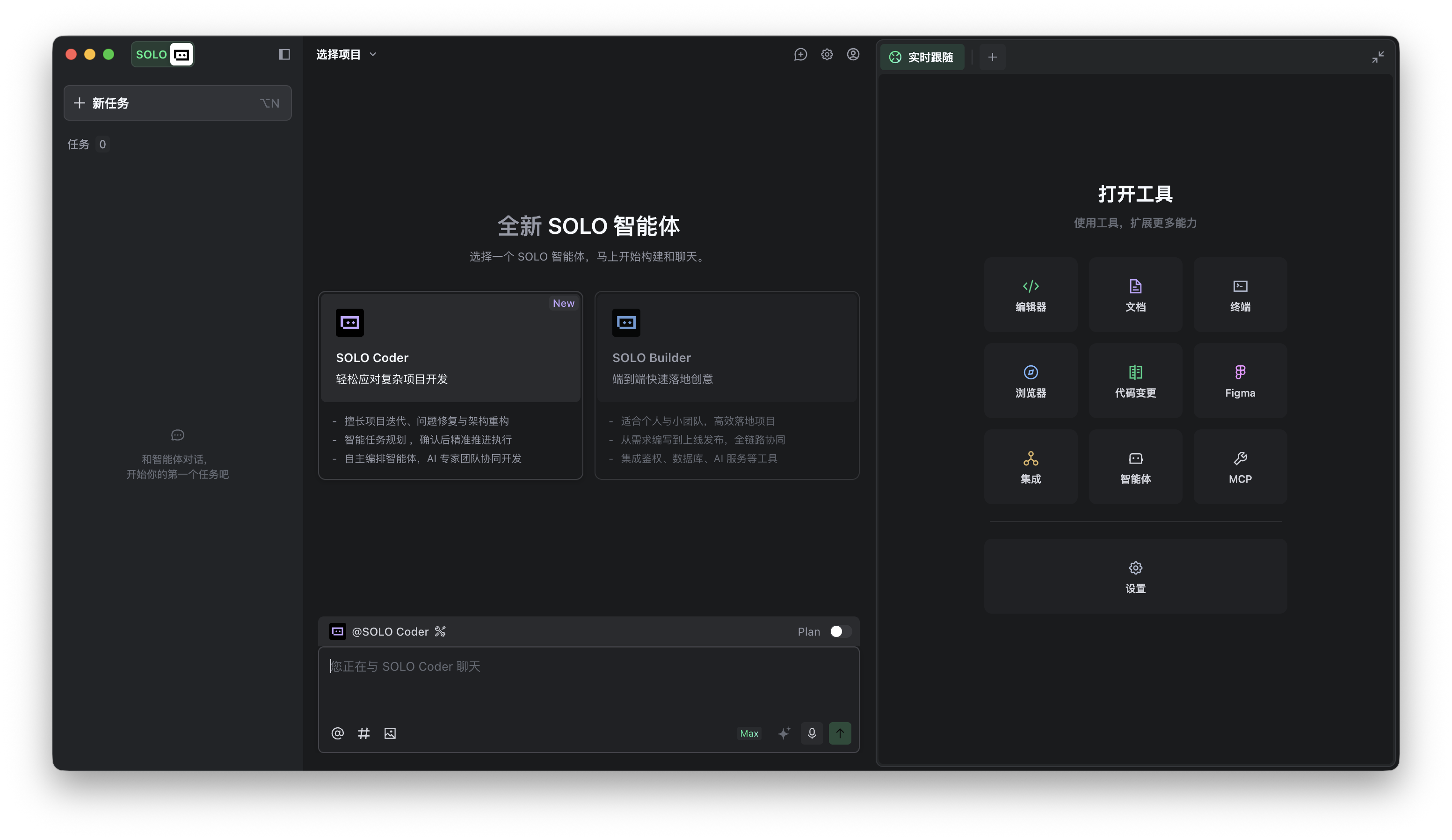Screen dimensions: 1452x840
Task: Open the MCP tool tile
Action: (1240, 467)
